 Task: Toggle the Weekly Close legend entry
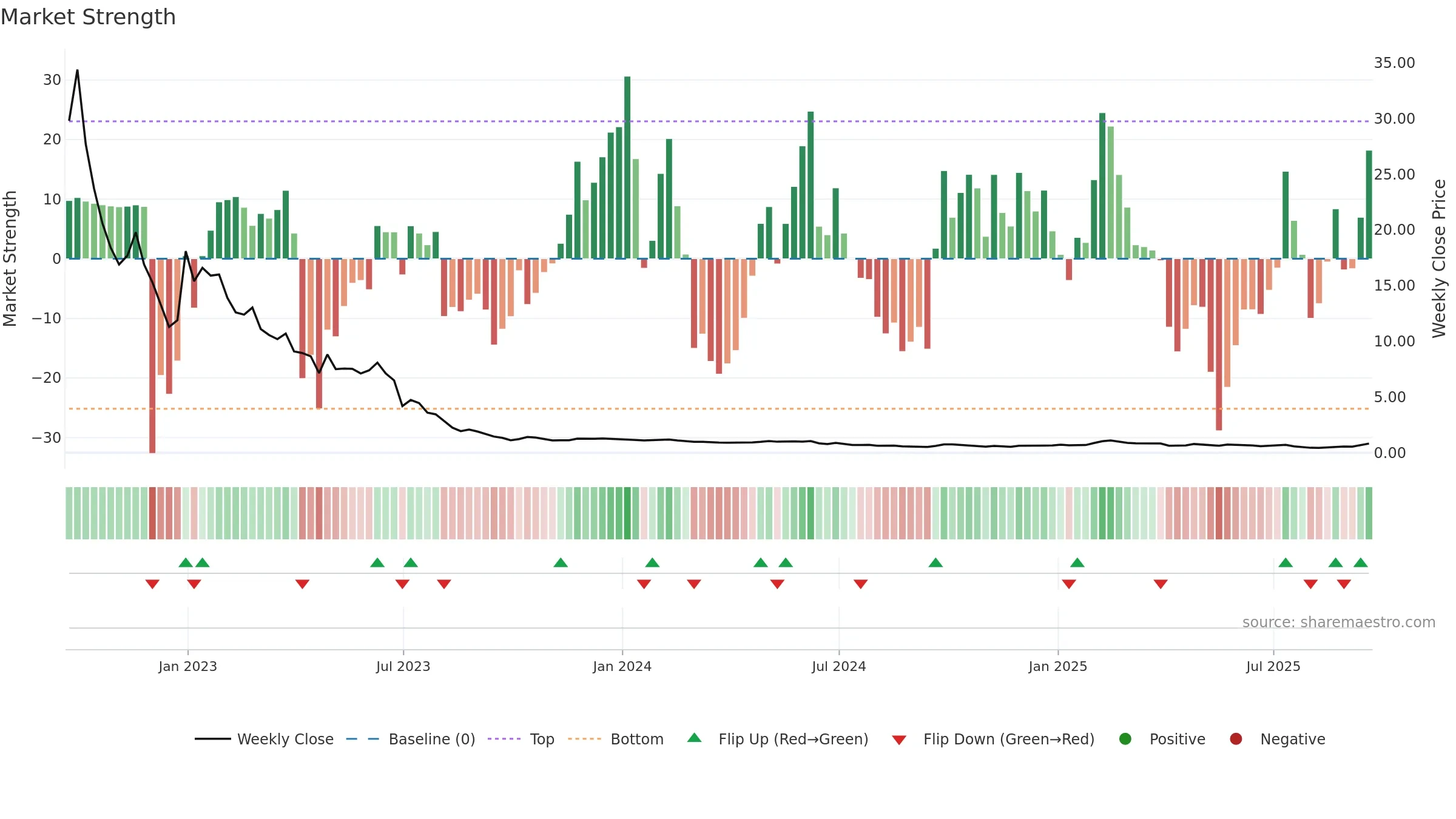pyautogui.click(x=264, y=739)
